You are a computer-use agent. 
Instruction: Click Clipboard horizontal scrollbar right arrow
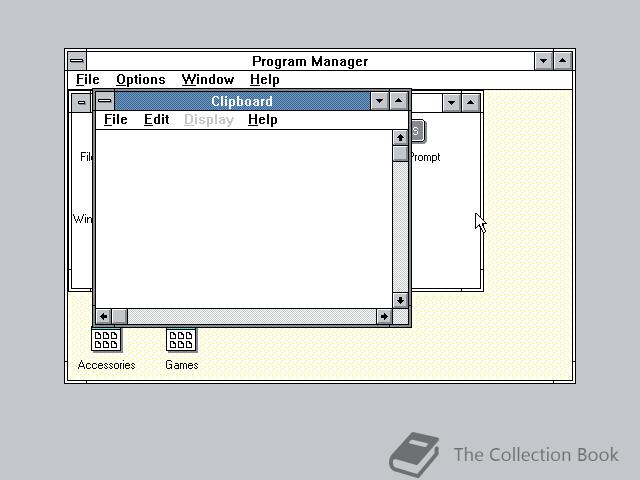(384, 316)
